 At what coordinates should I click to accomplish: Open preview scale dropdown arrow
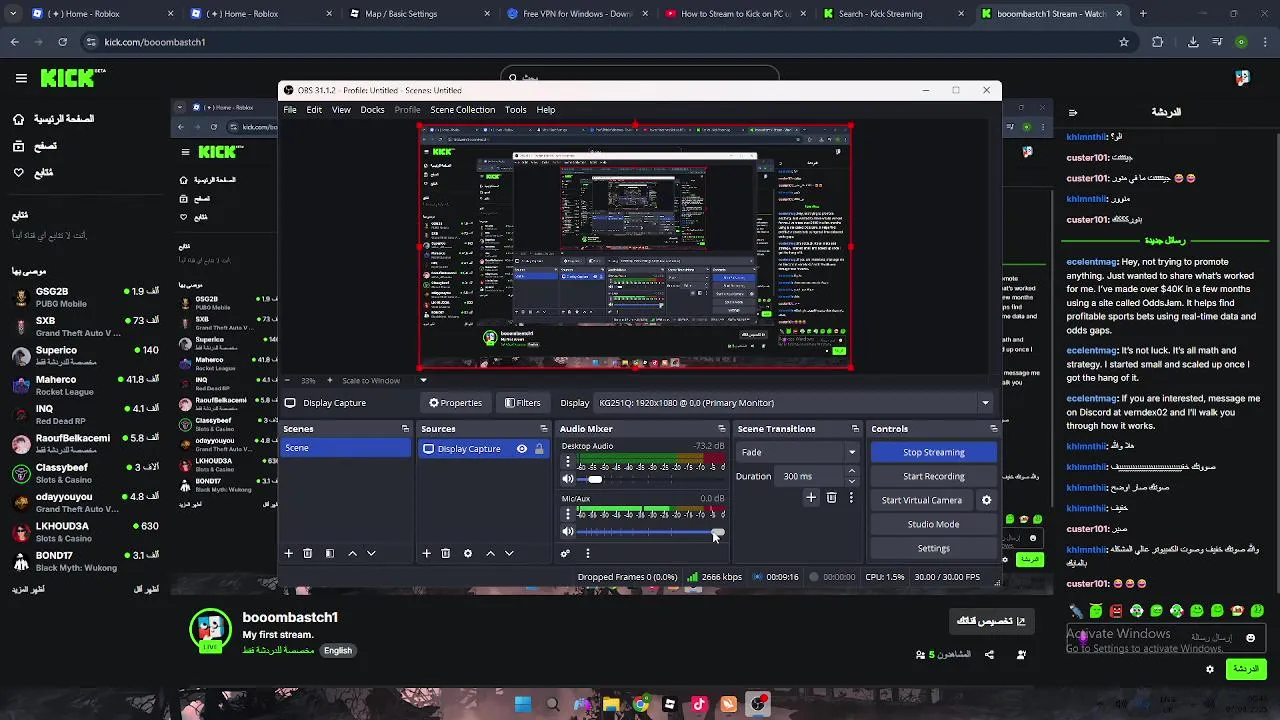click(423, 380)
